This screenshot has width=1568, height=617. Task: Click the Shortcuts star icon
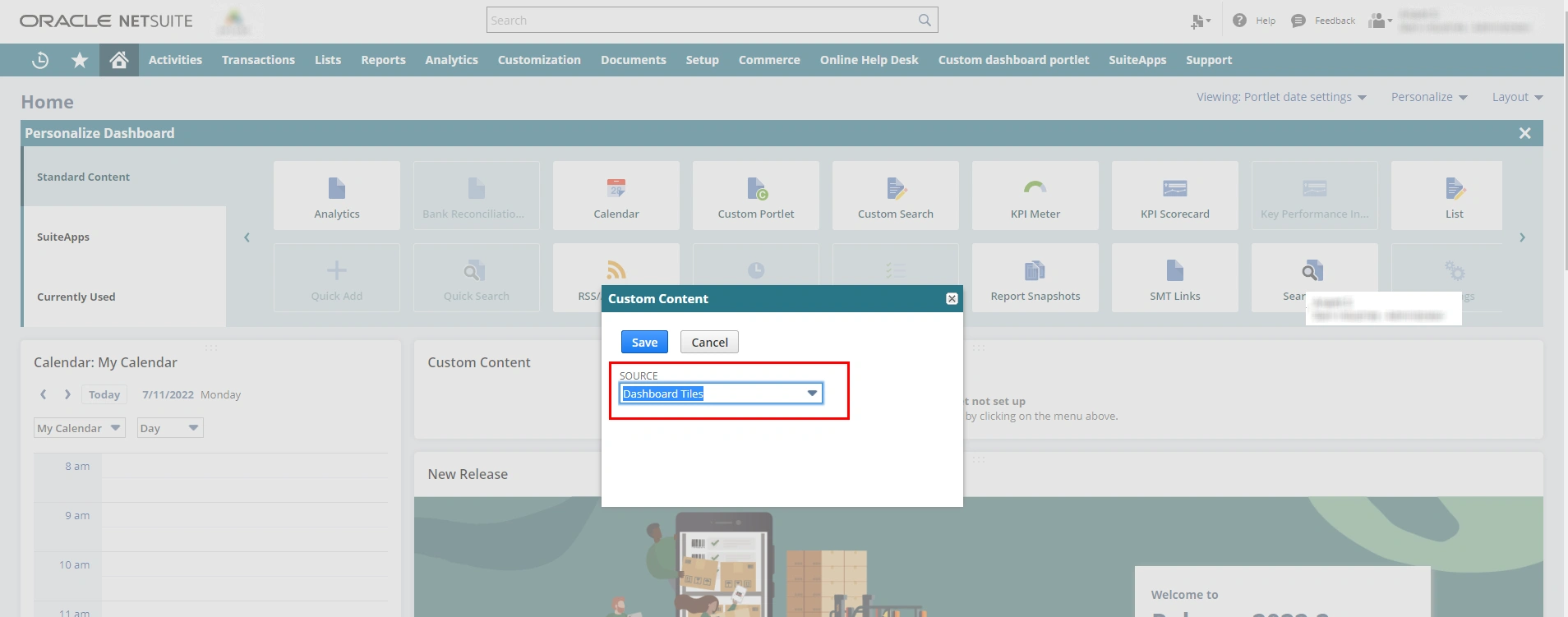click(x=80, y=60)
